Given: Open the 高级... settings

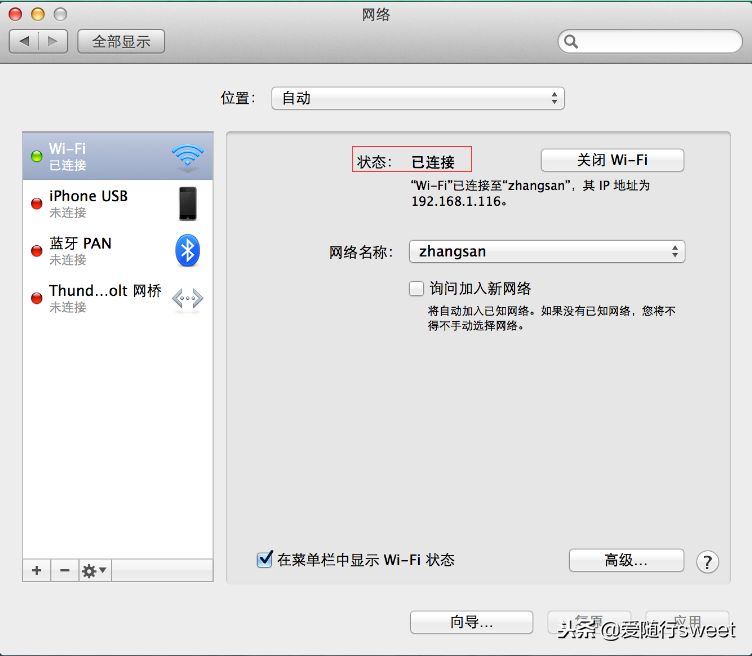Looking at the screenshot, I should click(626, 560).
